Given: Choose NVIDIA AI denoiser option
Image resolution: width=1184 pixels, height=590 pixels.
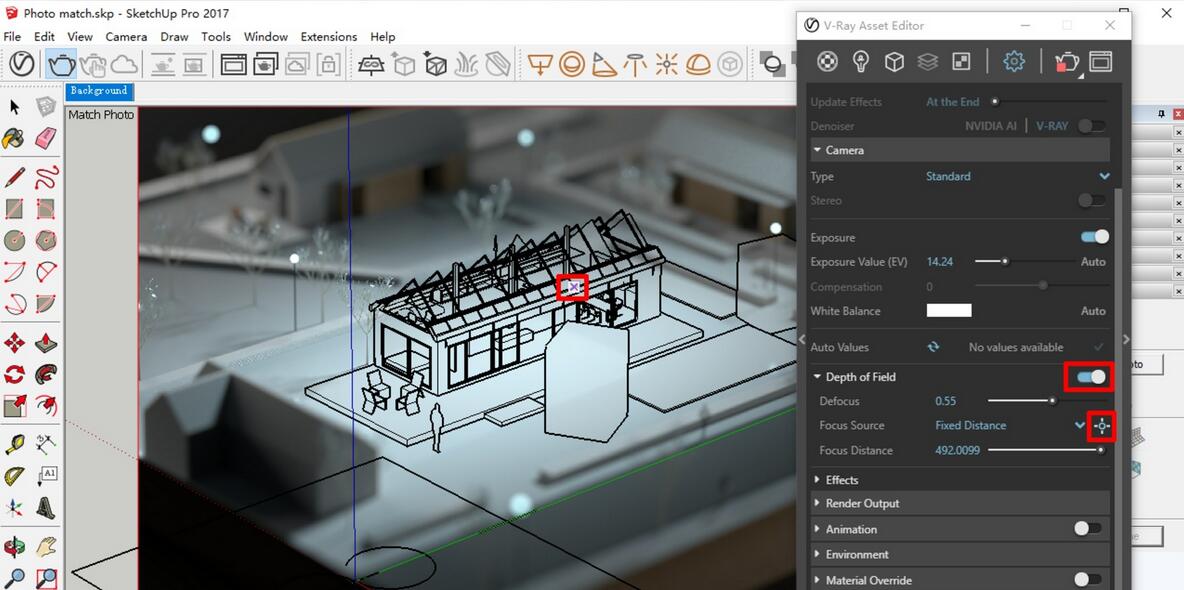Looking at the screenshot, I should [x=991, y=126].
